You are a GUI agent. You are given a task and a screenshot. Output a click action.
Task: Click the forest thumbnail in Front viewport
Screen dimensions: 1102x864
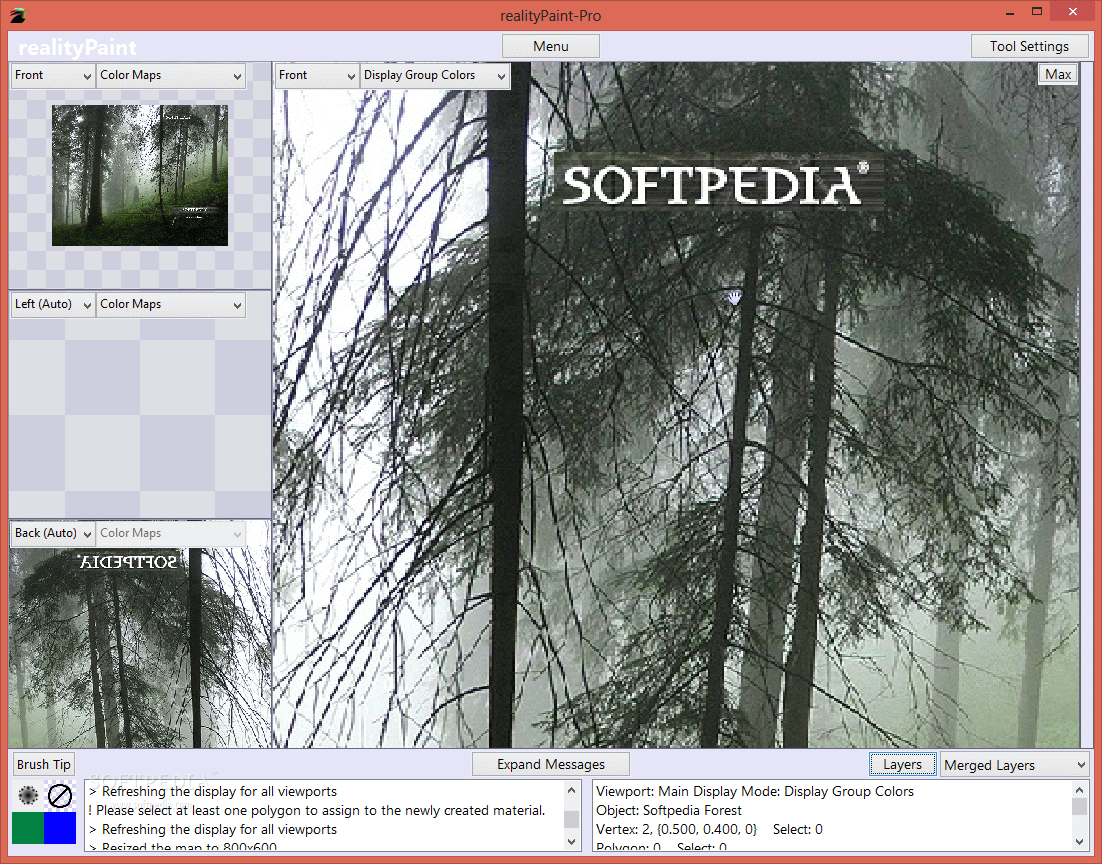tap(140, 175)
